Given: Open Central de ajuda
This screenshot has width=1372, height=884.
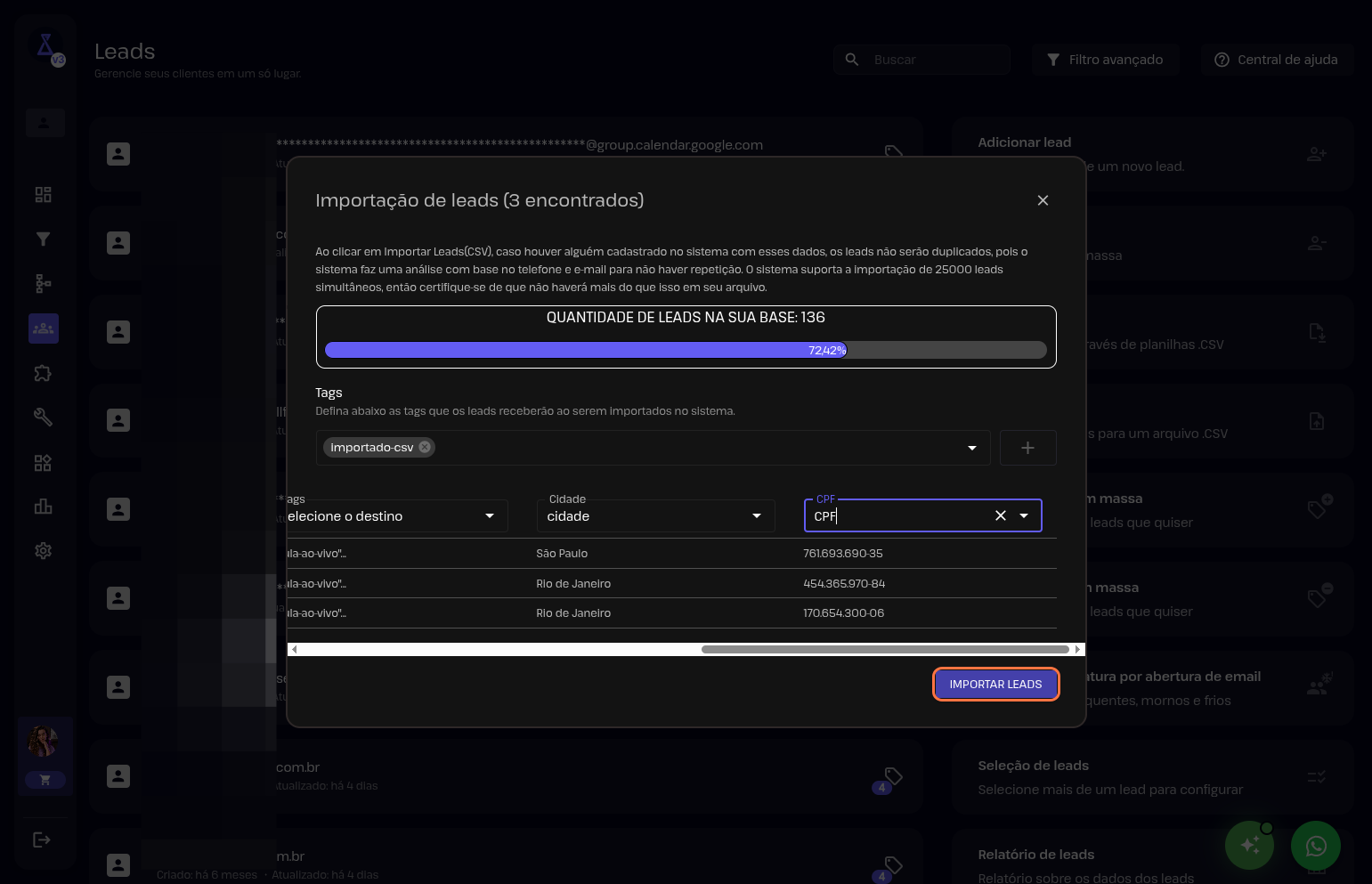Looking at the screenshot, I should click(1276, 60).
